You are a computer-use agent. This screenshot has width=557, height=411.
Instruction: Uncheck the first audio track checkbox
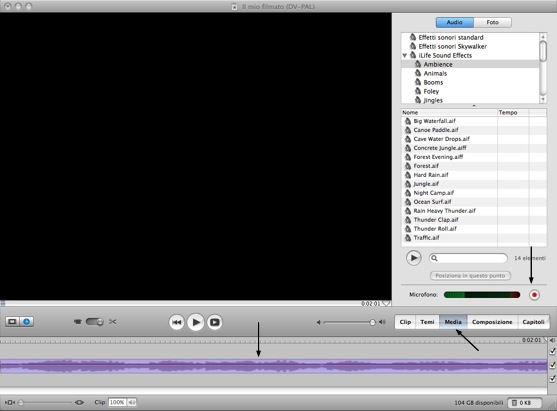pos(552,365)
